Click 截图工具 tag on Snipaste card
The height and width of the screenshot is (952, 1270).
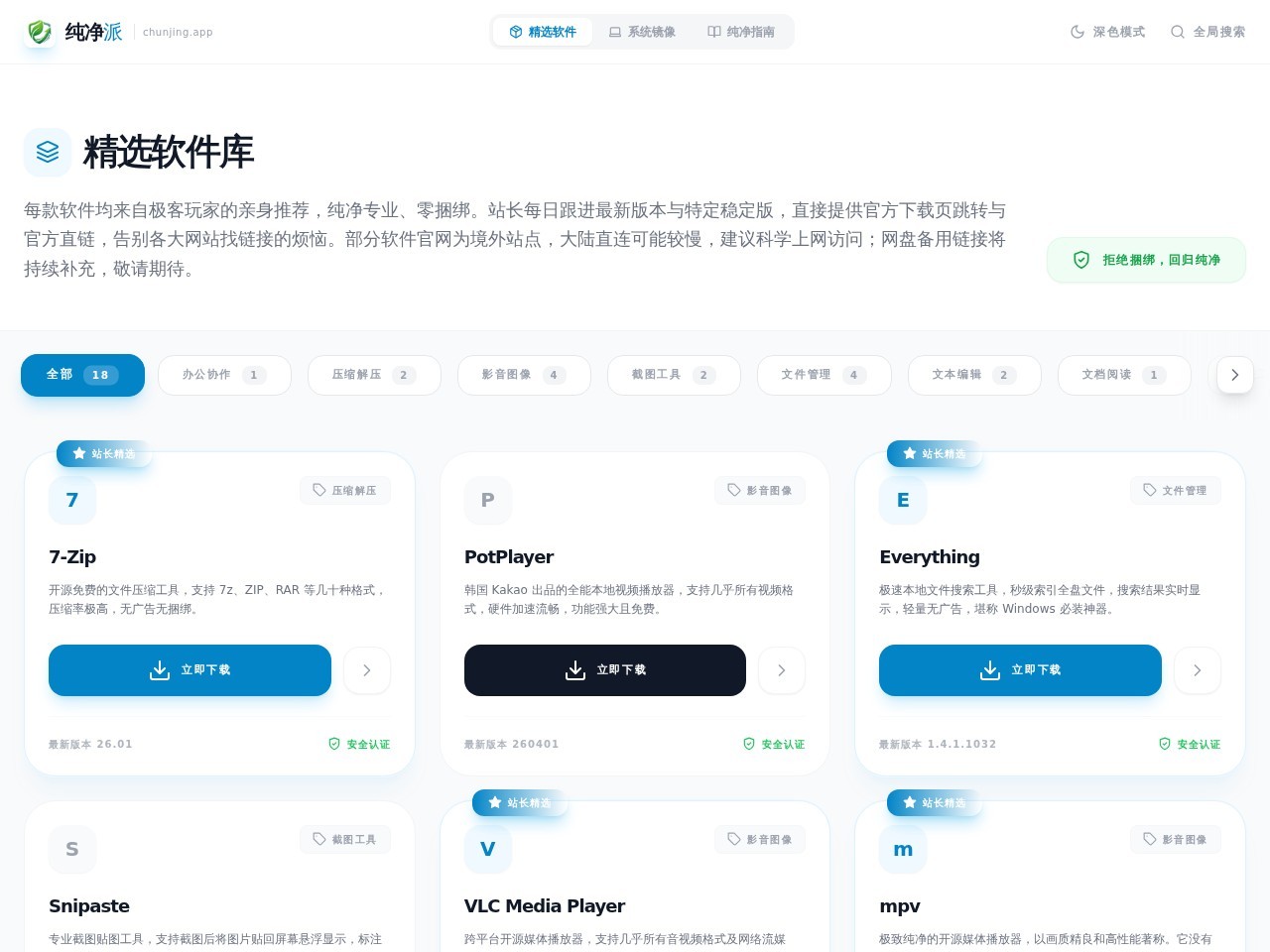(345, 839)
